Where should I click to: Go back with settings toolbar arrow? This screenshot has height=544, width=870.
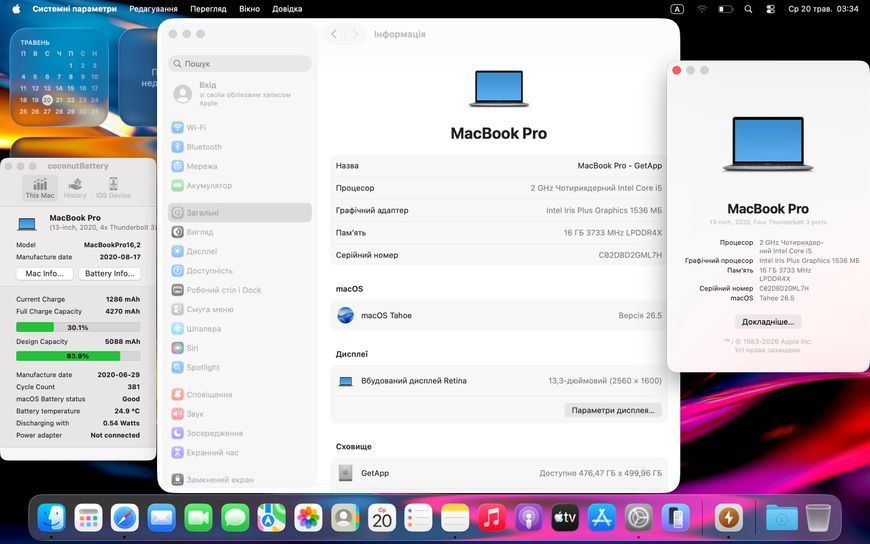[x=333, y=34]
